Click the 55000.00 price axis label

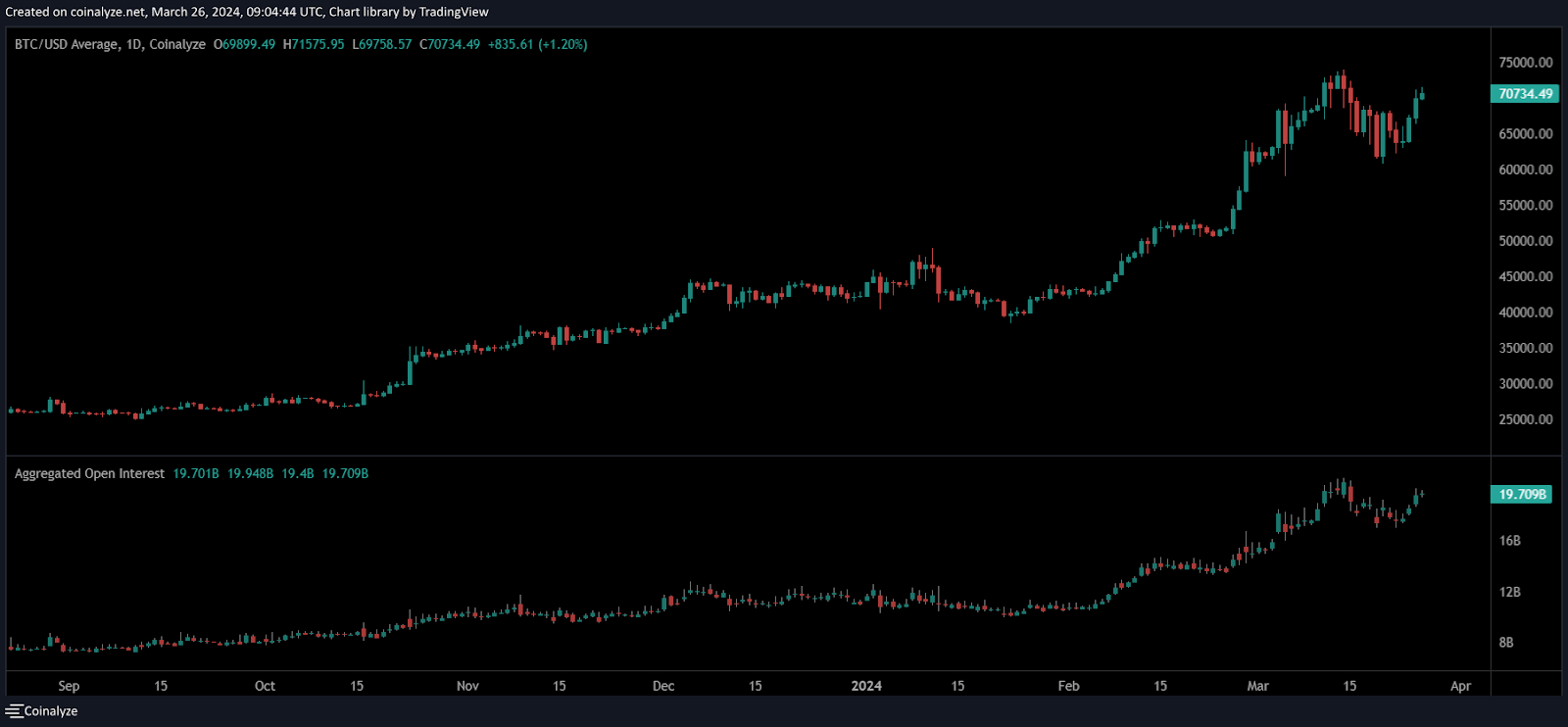click(1525, 205)
